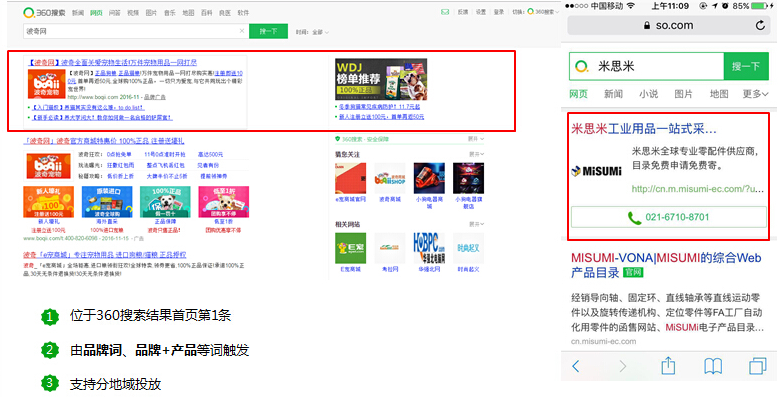Open 米思米工业用品一站式采 result title
779x397 pixels.
[x=644, y=129]
